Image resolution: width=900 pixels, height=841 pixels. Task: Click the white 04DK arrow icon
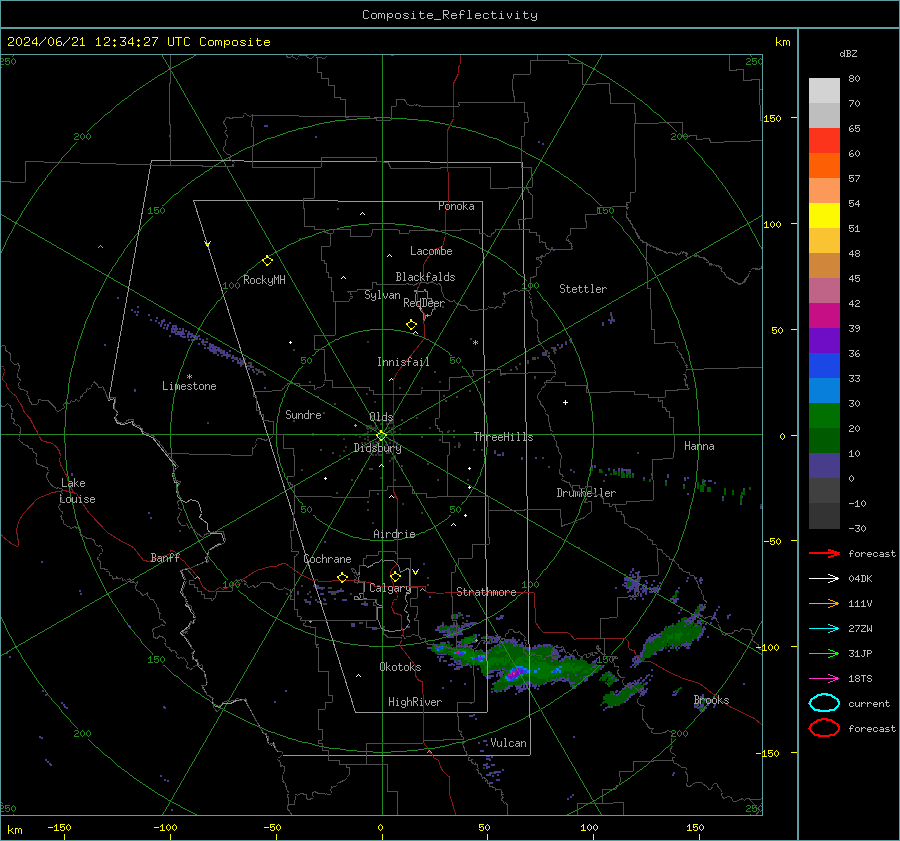pos(824,579)
